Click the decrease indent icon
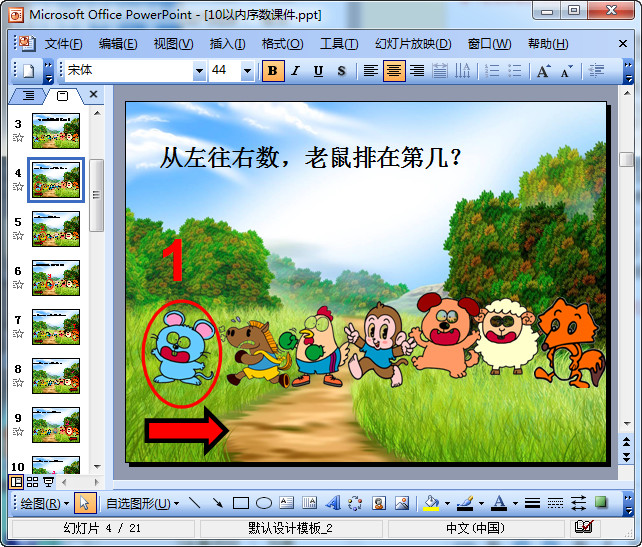The width and height of the screenshot is (642, 547). click(x=596, y=71)
